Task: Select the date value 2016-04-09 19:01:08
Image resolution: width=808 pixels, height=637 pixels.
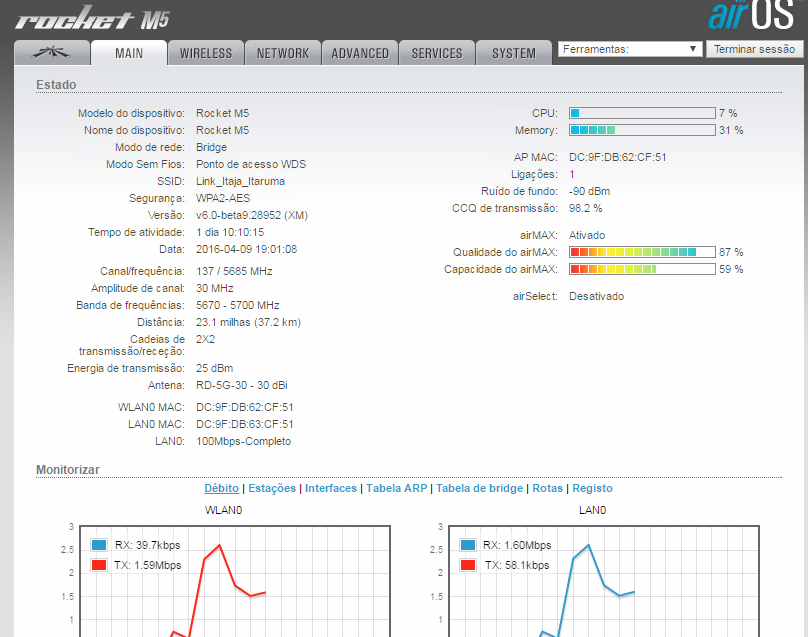Action: coord(246,249)
